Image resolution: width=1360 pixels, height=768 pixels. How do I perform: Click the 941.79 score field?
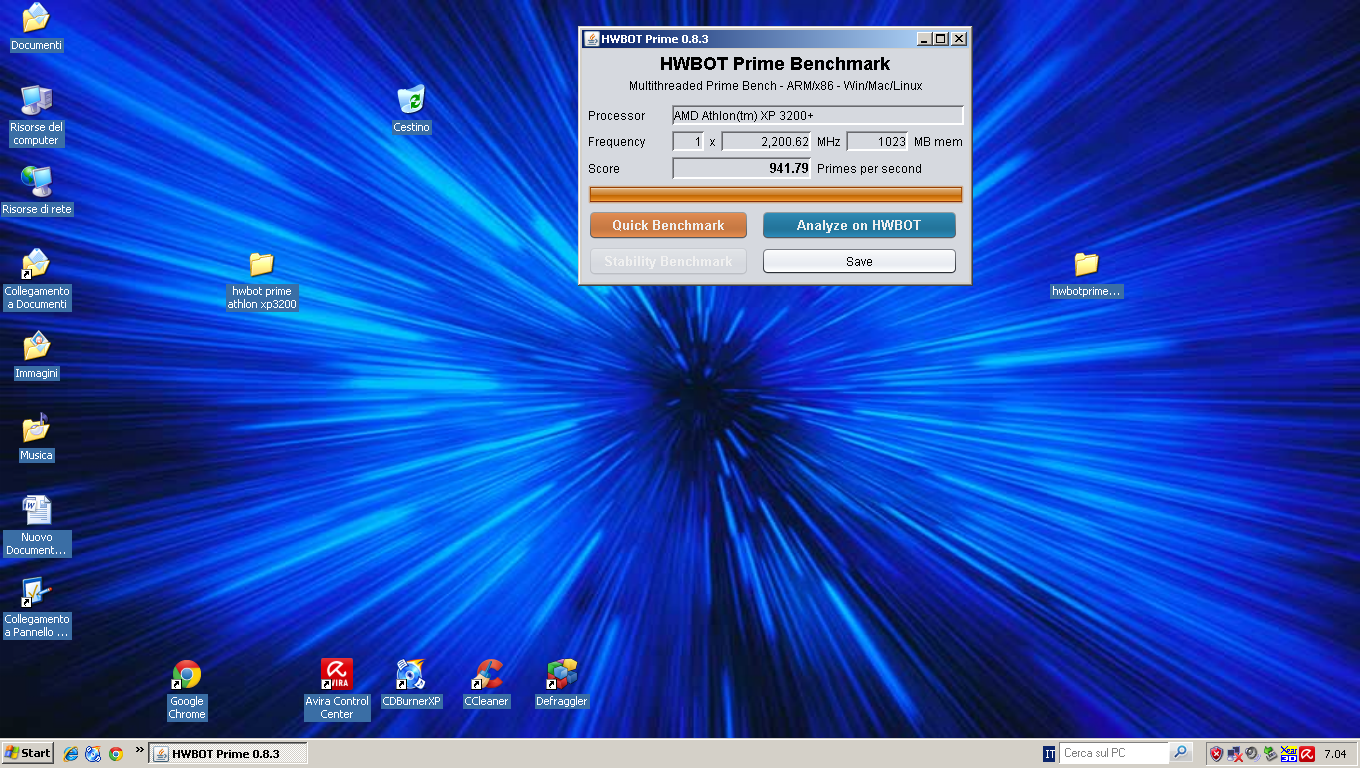click(x=741, y=168)
